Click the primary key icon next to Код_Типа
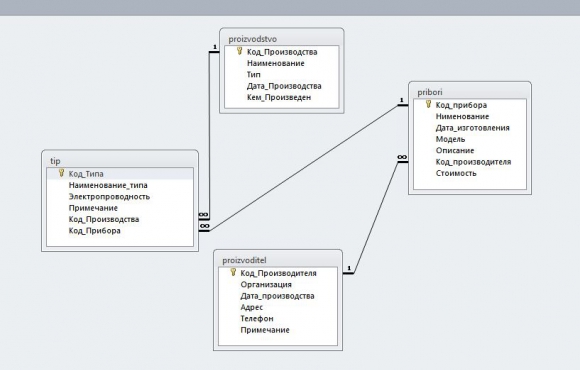Screen dimensions: 580x370 click(x=61, y=173)
